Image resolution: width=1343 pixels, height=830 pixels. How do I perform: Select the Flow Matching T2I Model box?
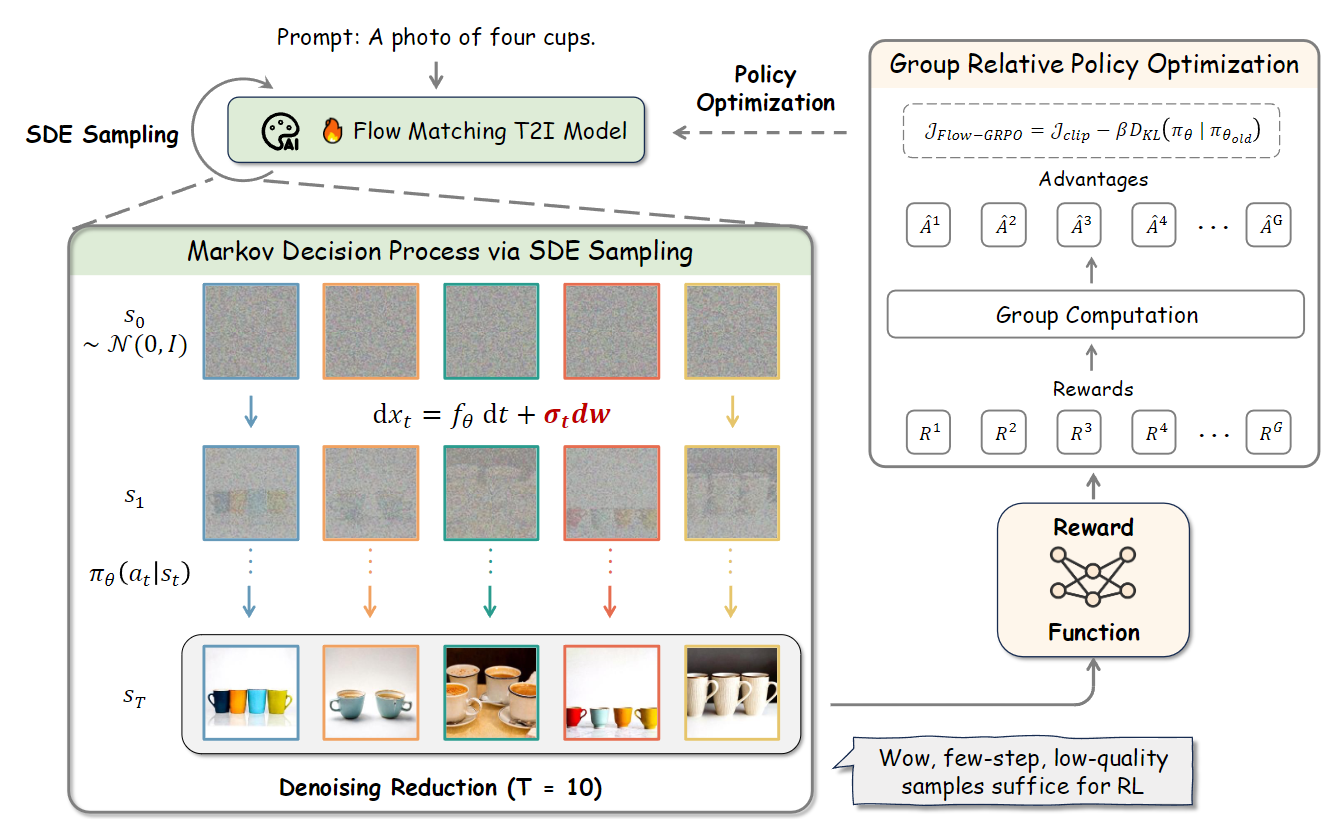click(x=435, y=130)
